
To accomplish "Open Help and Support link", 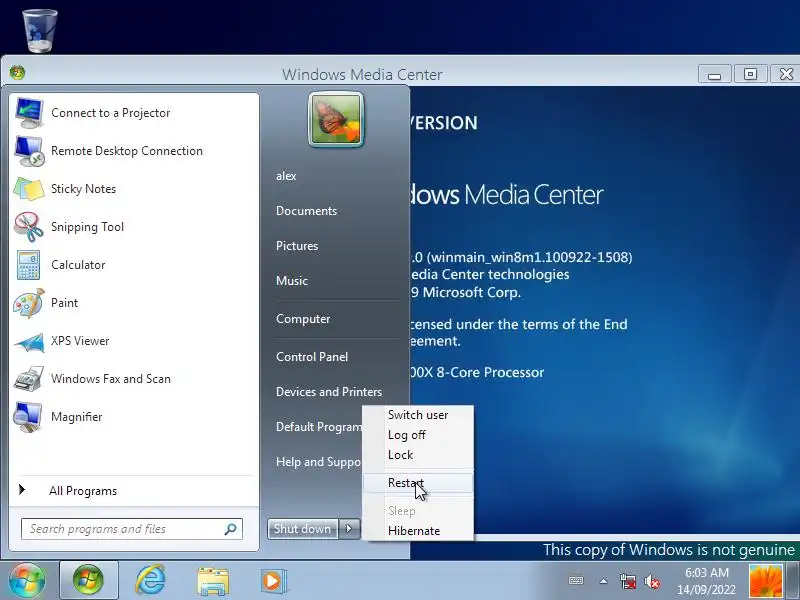I will point(318,462).
